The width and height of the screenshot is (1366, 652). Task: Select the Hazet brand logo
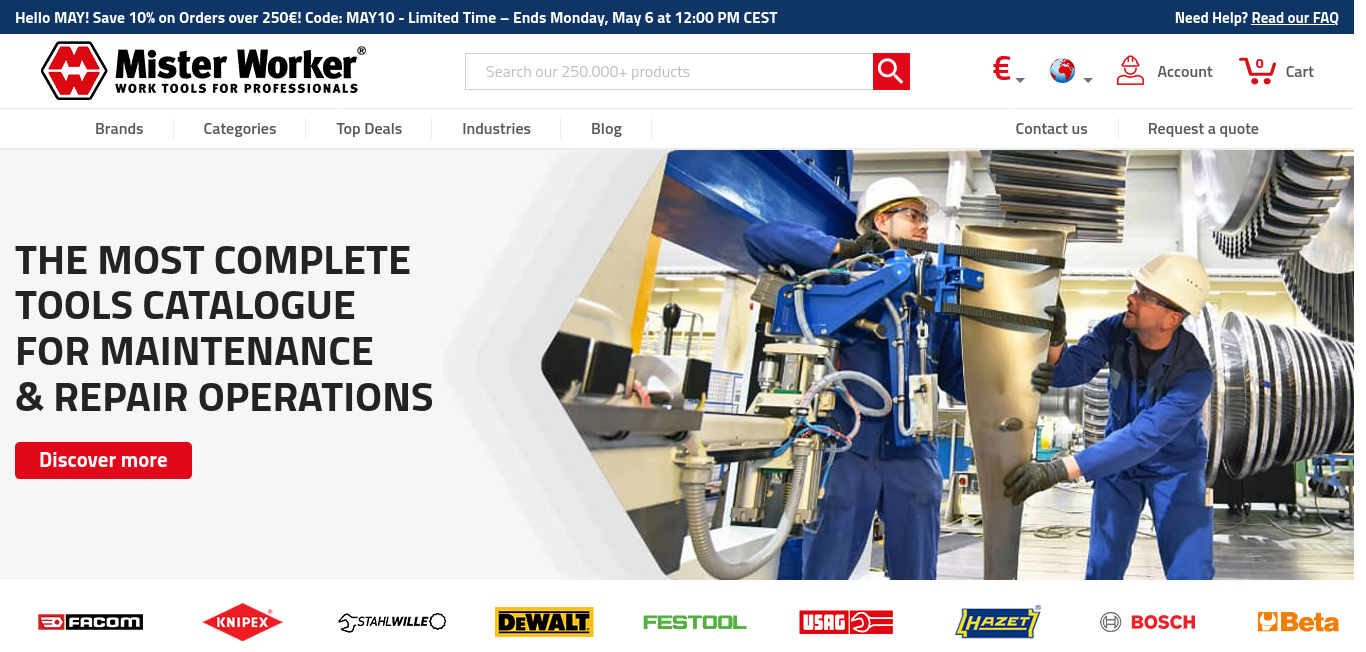click(998, 622)
